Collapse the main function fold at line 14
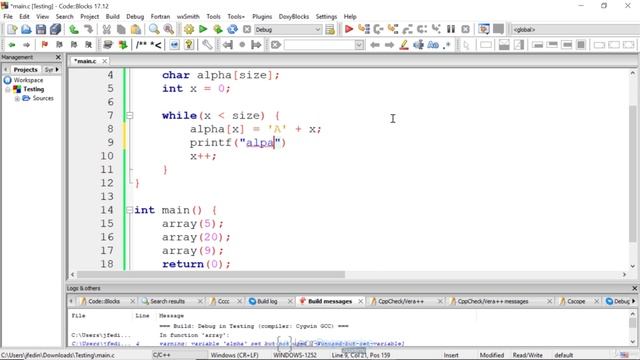 [129, 210]
